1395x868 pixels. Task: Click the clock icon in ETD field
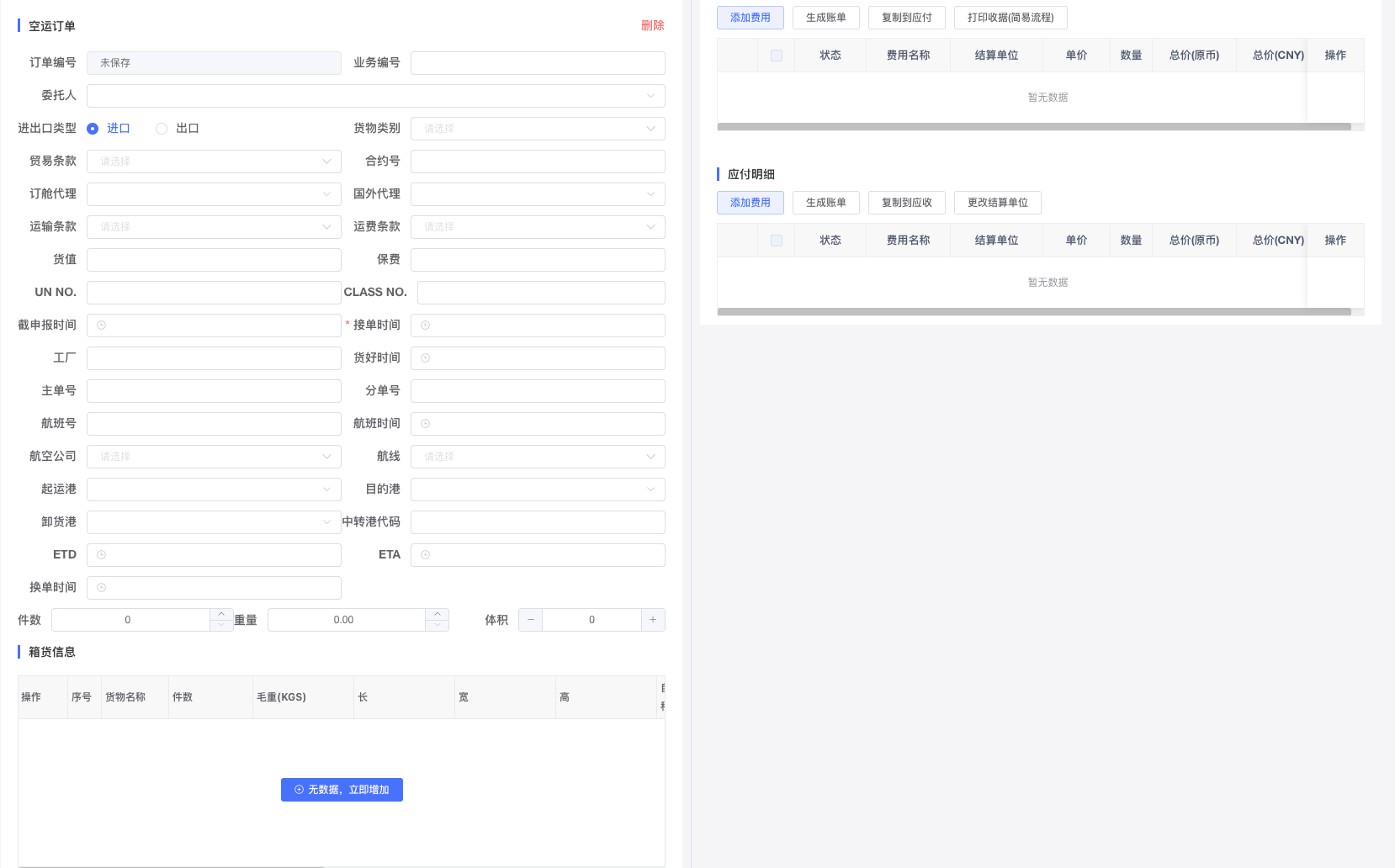(102, 555)
